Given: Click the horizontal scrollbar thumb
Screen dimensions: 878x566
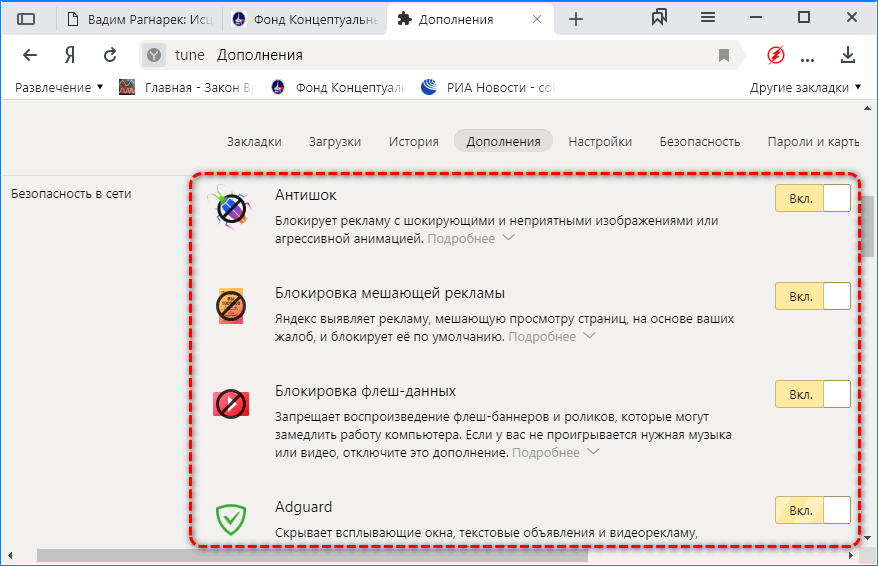Looking at the screenshot, I should pyautogui.click(x=312, y=555).
